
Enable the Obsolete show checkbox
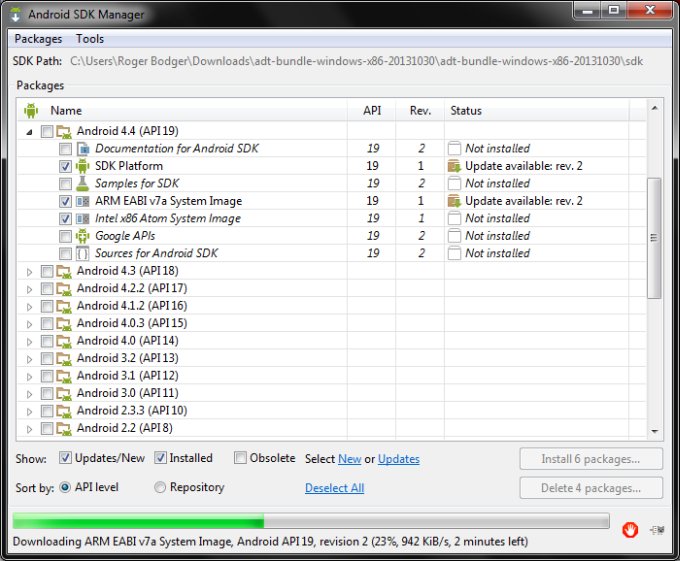point(240,458)
